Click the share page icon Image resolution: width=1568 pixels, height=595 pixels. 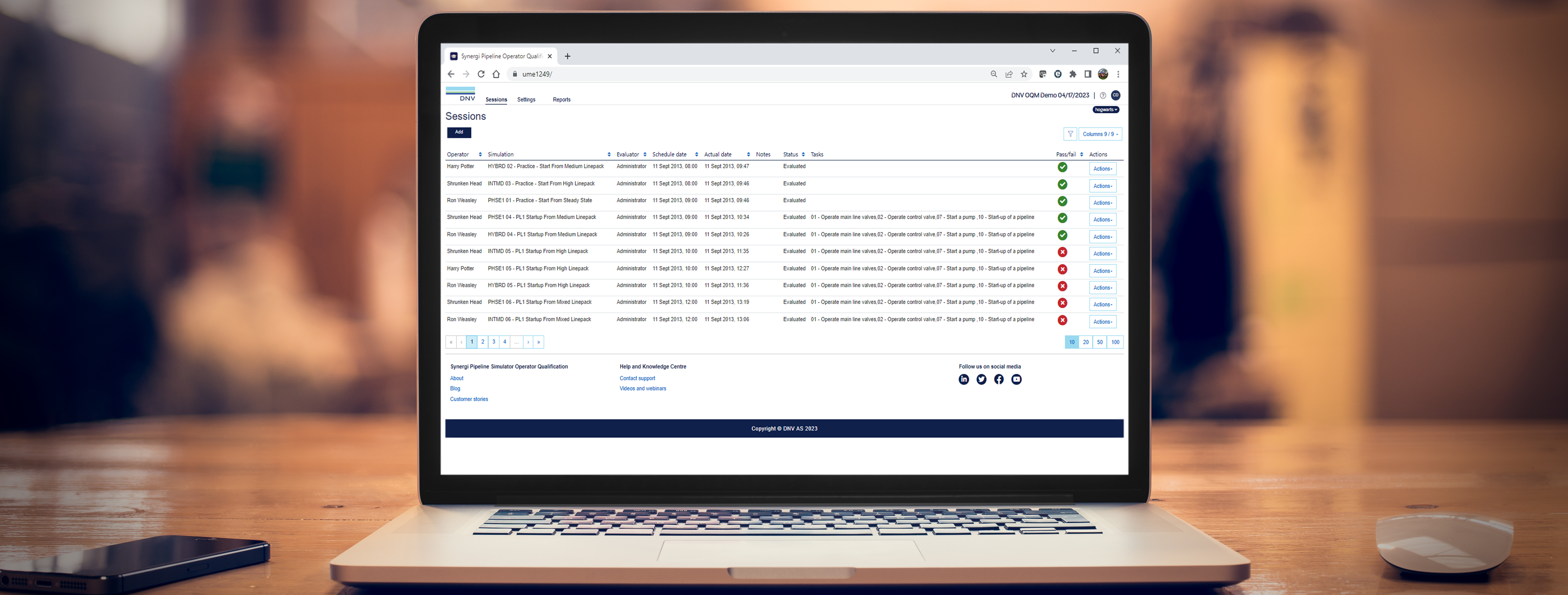1009,74
